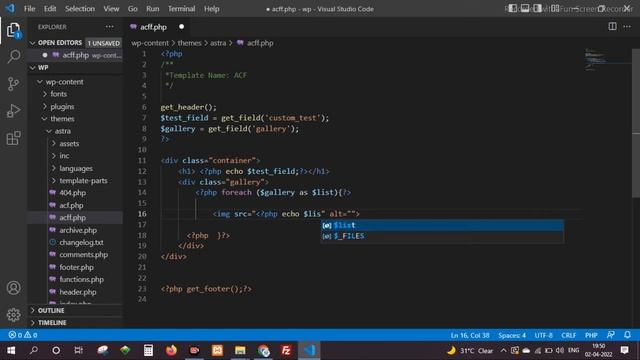Open the notifications bell in status bar
The height and width of the screenshot is (360, 640).
coord(627,335)
